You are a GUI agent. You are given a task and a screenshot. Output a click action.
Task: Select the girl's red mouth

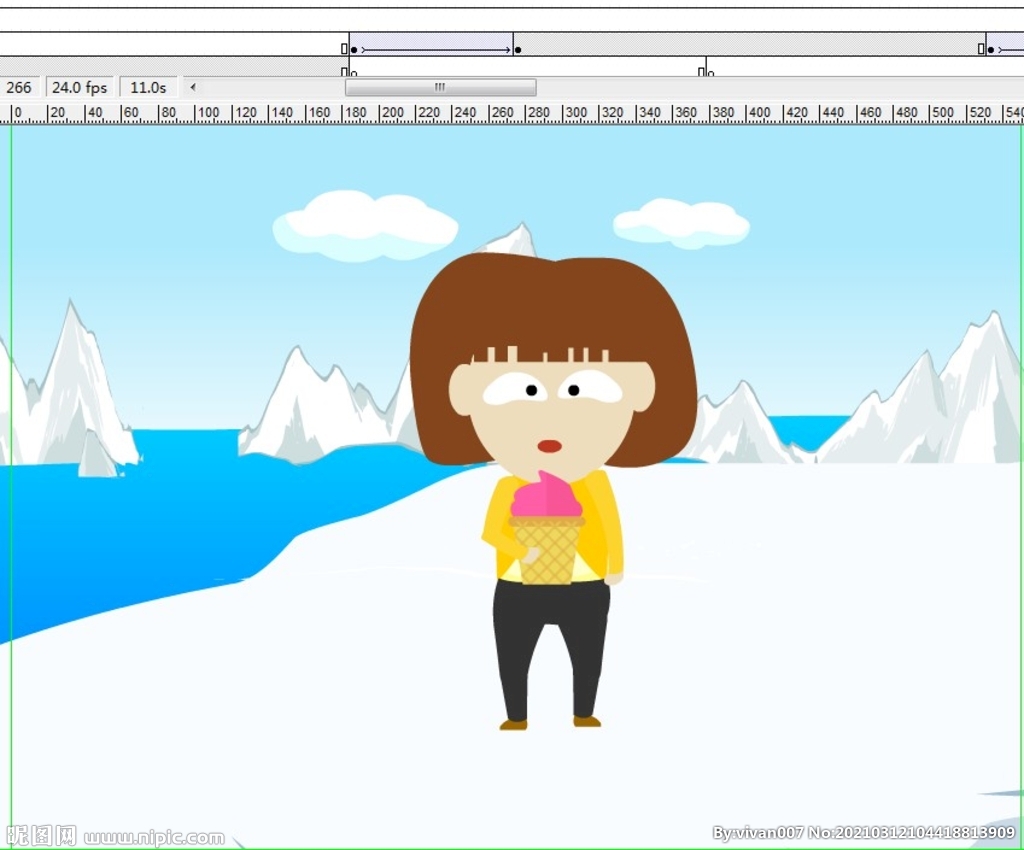(549, 446)
